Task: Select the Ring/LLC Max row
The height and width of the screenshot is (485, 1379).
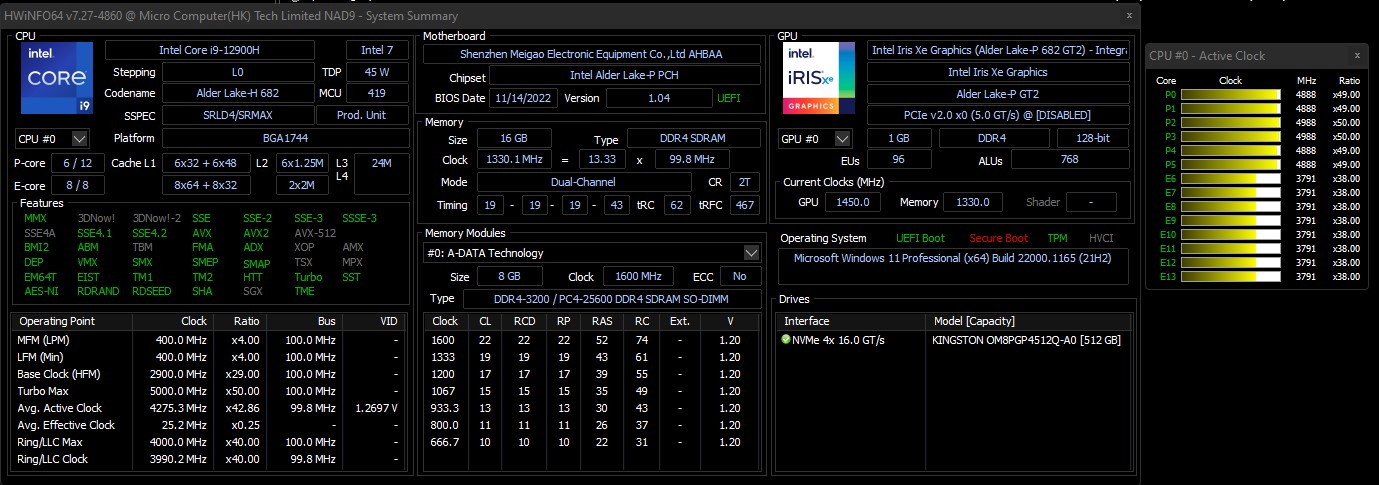Action: pyautogui.click(x=210, y=442)
